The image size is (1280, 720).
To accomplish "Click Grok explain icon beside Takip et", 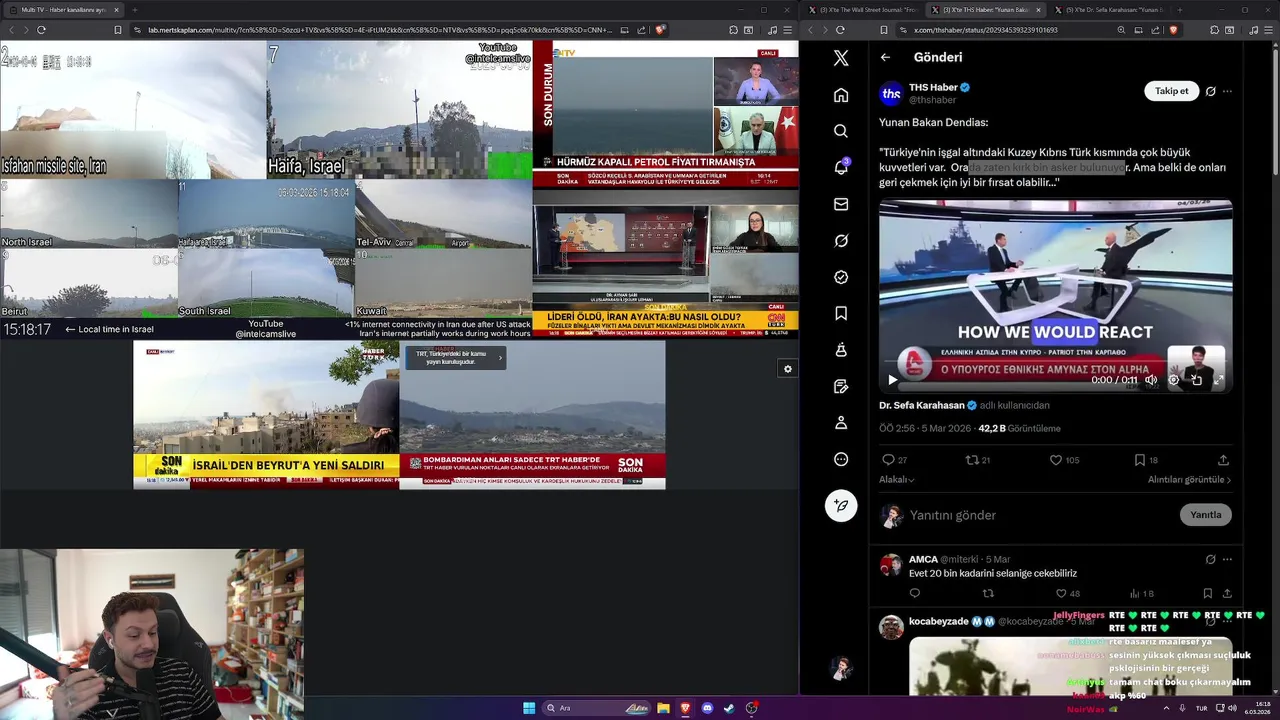I will tap(1210, 91).
